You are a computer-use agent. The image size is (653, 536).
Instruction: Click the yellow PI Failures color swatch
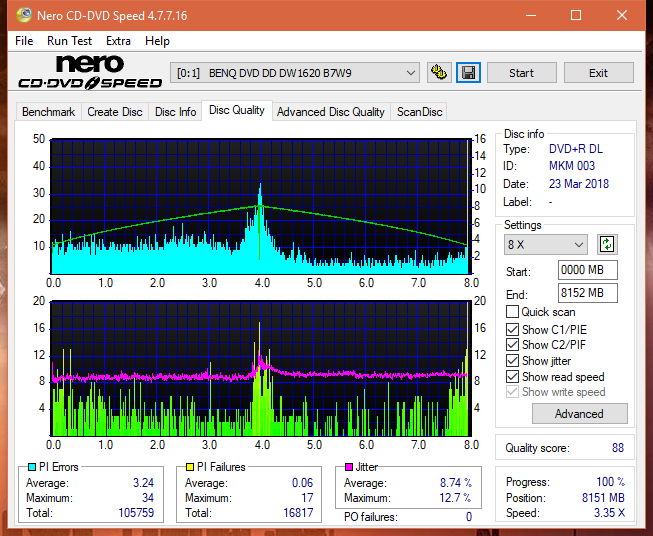coord(189,467)
